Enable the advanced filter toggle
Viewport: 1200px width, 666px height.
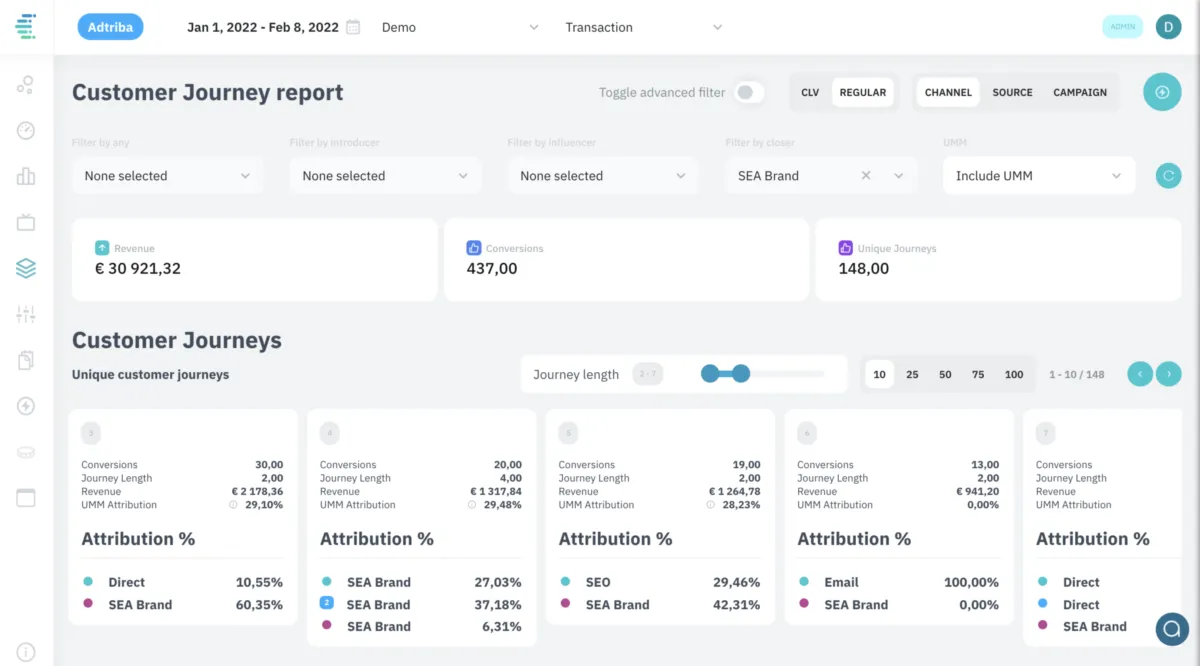point(749,92)
